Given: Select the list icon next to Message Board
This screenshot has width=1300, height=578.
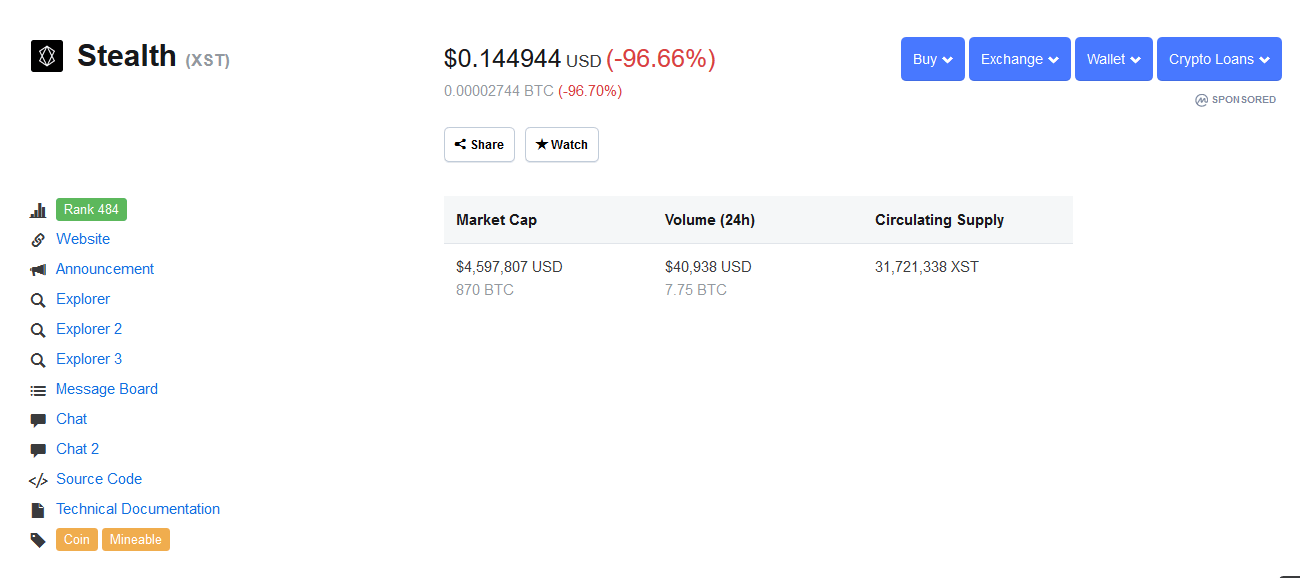Looking at the screenshot, I should 38,388.
